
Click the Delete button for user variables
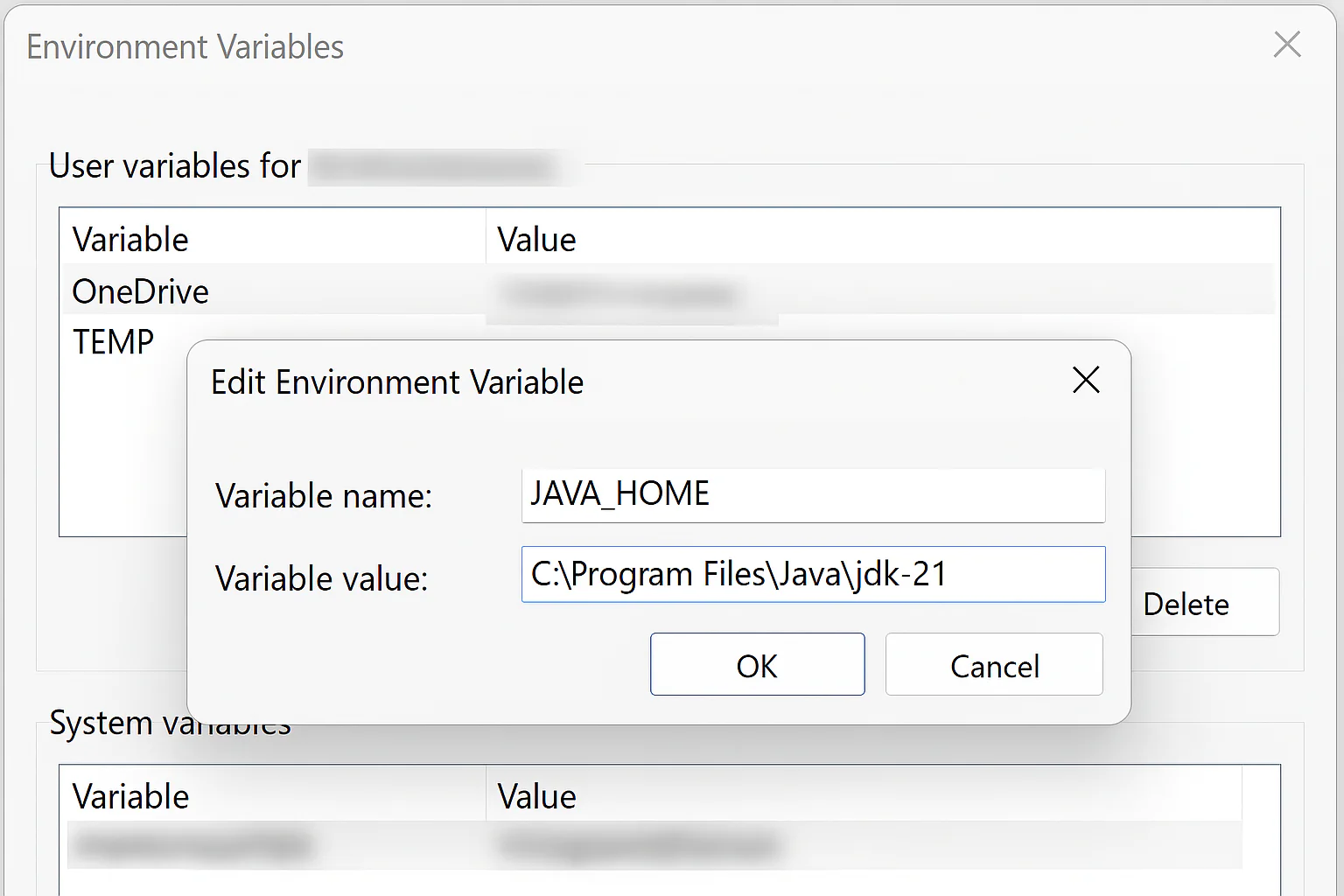(x=1205, y=604)
